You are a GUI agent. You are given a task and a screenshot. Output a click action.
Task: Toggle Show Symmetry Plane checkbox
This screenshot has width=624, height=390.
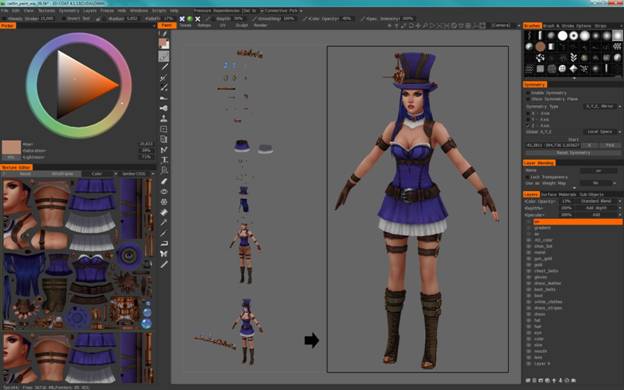point(528,99)
